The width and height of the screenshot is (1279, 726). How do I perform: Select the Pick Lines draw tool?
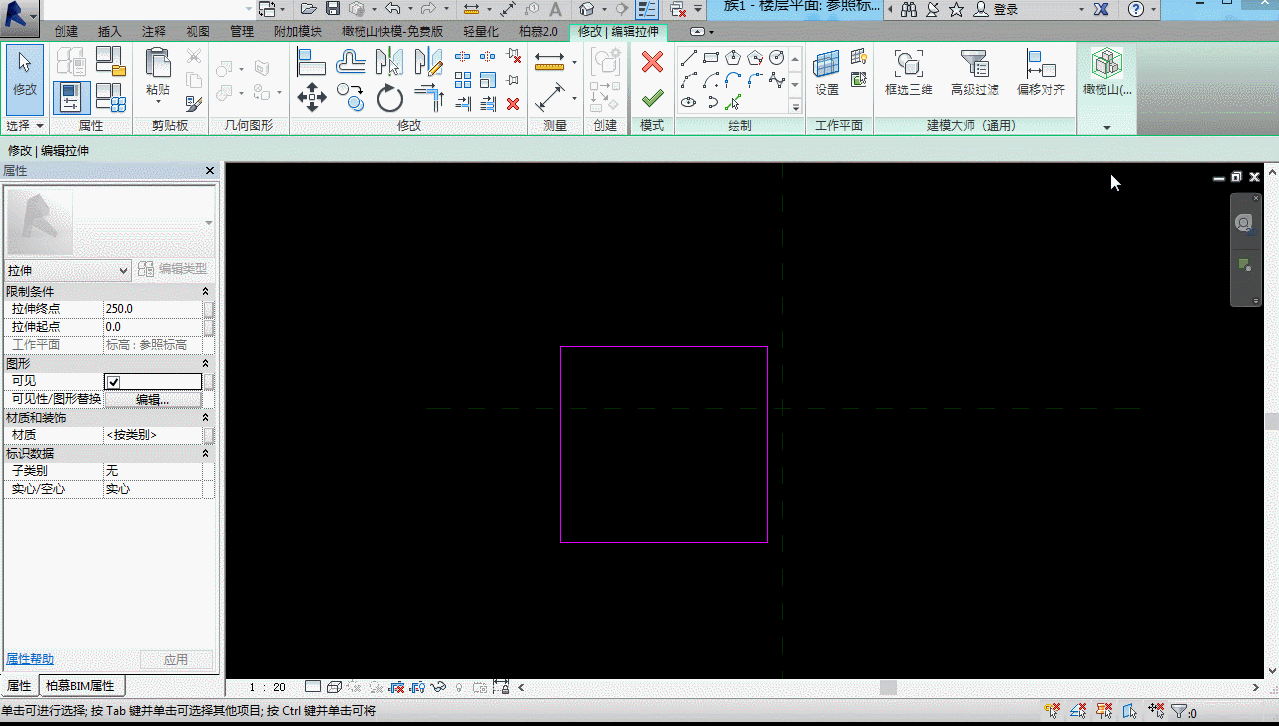point(733,102)
